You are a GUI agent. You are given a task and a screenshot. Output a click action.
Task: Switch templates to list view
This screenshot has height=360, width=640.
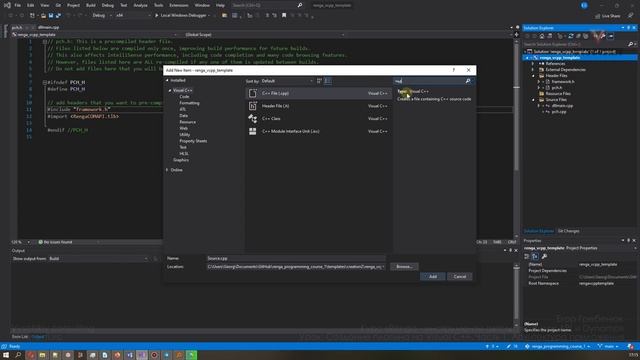[327, 81]
